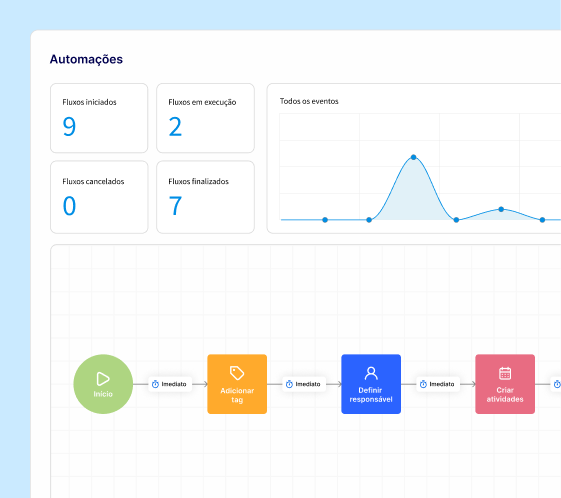Screen dimensions: 561x498
Task: Open the pink Criar atividades step
Action: coord(505,384)
